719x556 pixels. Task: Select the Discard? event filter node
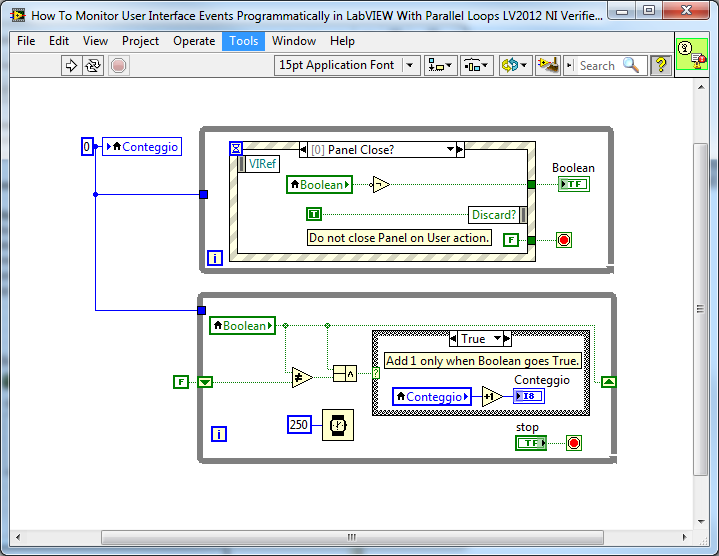pyautogui.click(x=498, y=215)
